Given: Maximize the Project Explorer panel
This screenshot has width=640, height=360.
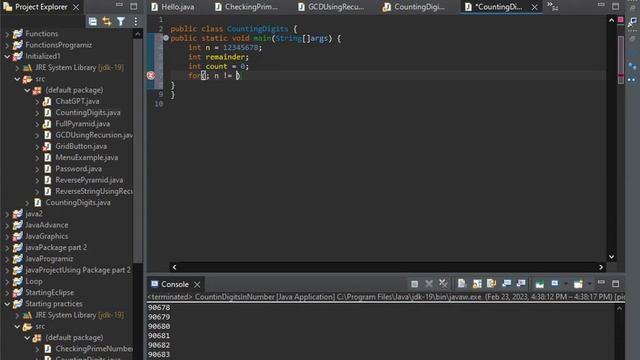Looking at the screenshot, I should coord(133,6).
